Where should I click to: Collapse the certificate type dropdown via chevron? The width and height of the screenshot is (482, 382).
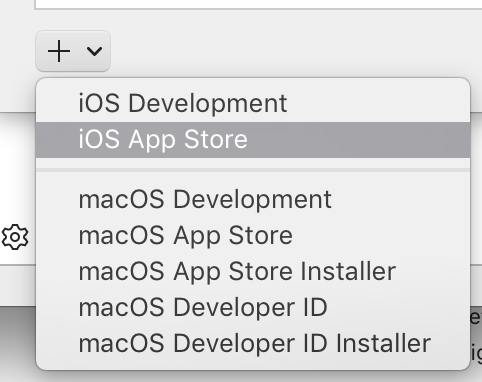tap(94, 51)
